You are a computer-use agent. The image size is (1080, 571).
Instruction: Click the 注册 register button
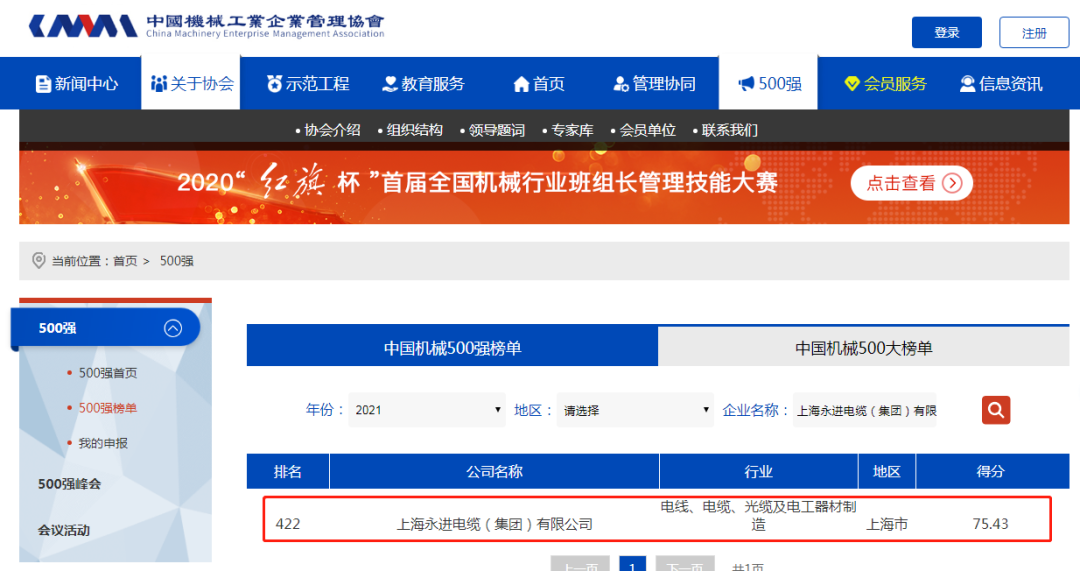1034,33
